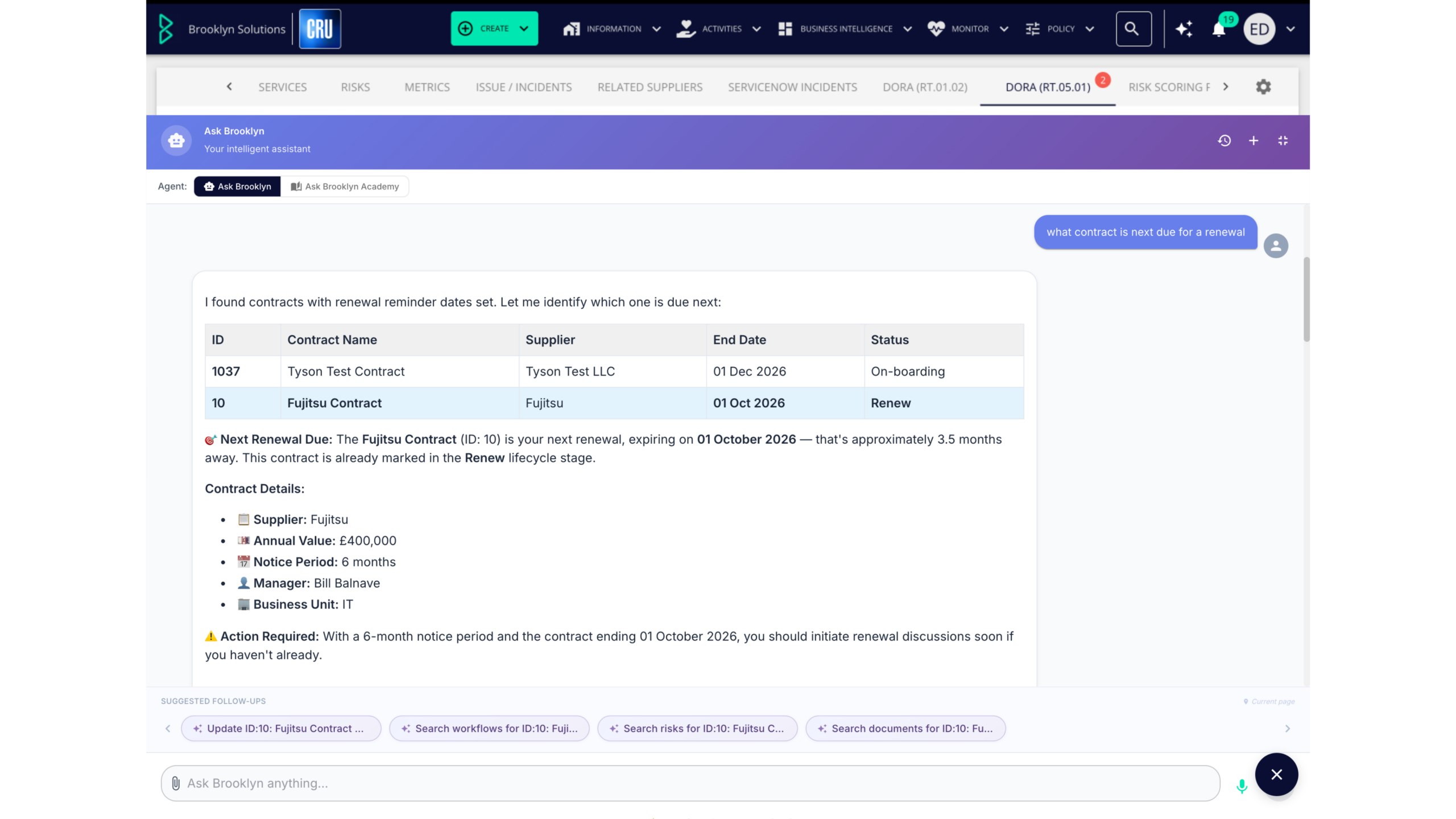Viewport: 1456px width, 819px height.
Task: Activate the microphone voice input
Action: pyautogui.click(x=1242, y=786)
